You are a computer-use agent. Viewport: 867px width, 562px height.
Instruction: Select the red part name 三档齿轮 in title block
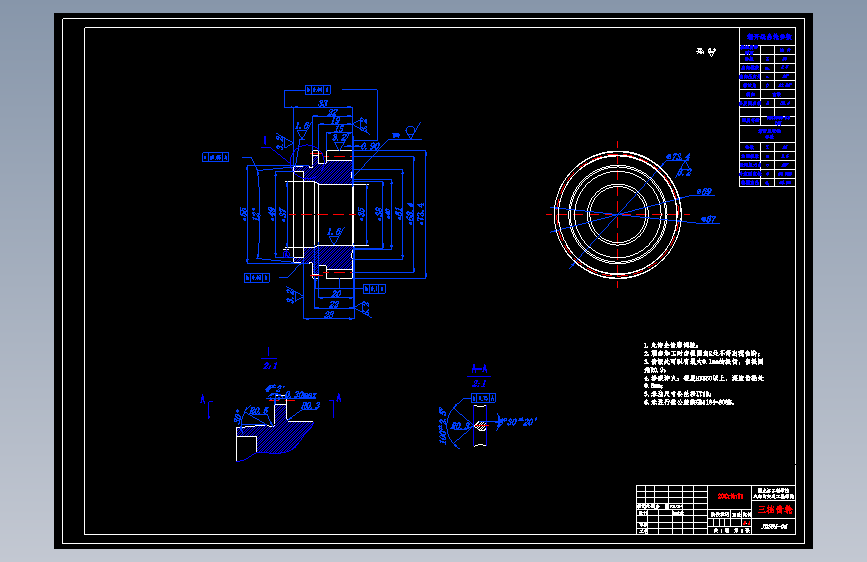pyautogui.click(x=774, y=509)
